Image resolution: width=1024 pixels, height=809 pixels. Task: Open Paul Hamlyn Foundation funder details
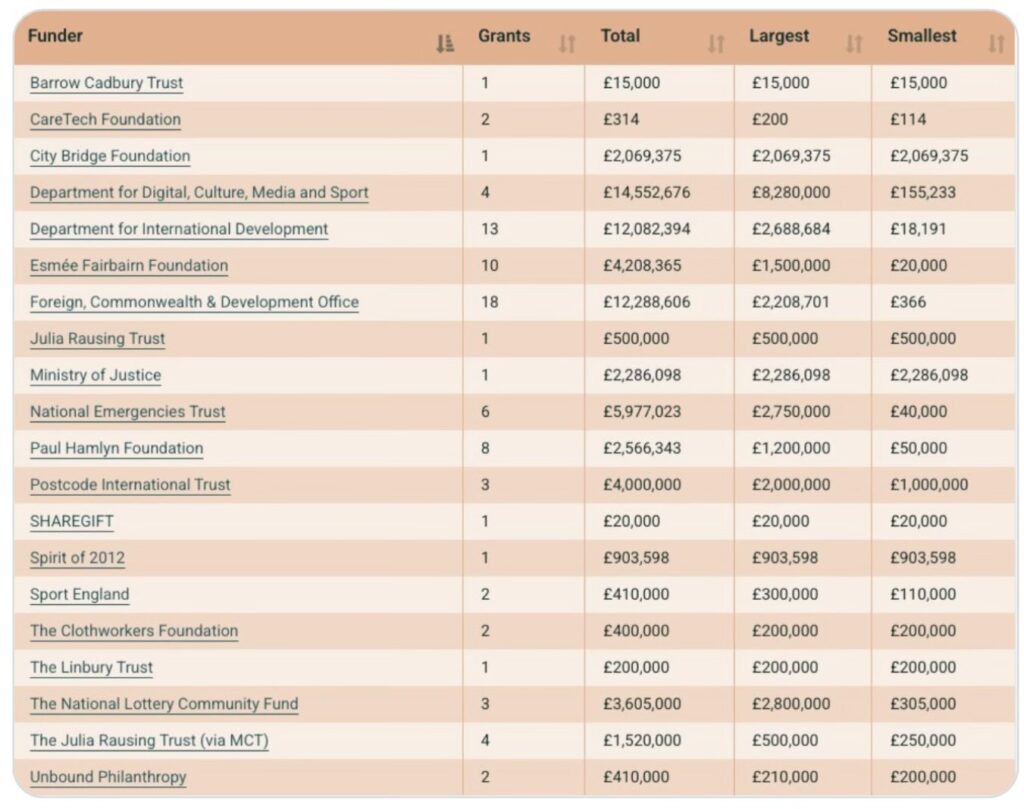(116, 448)
